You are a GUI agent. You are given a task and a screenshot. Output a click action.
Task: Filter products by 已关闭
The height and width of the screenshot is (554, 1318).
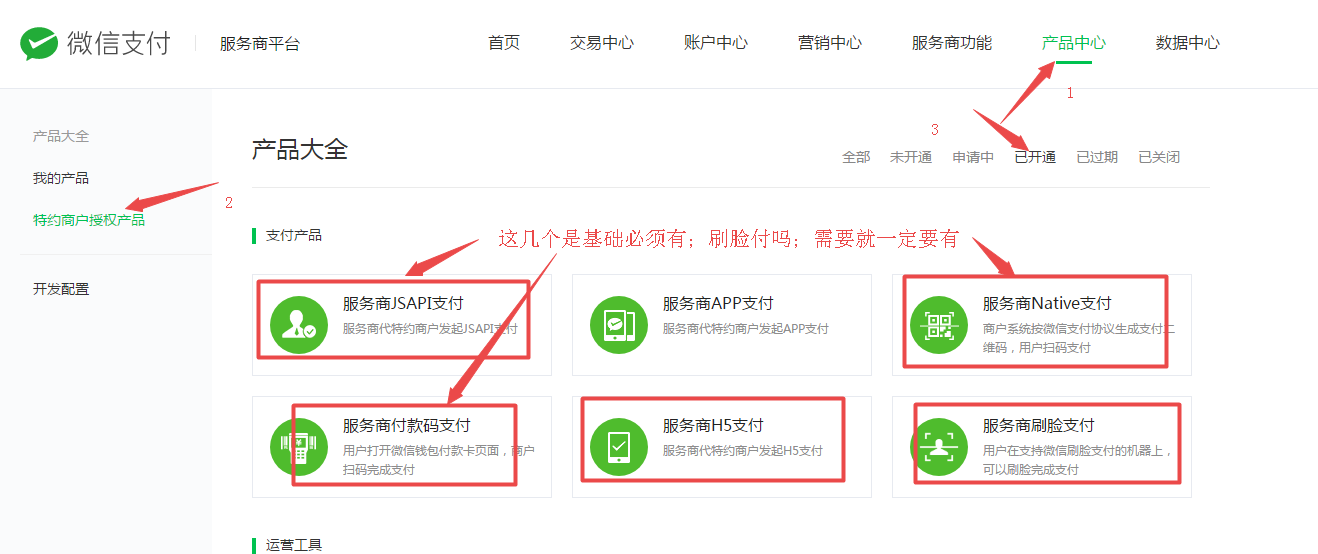point(1159,157)
